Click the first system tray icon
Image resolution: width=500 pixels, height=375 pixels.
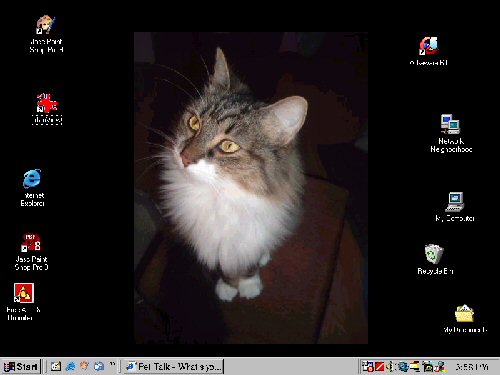(368, 367)
